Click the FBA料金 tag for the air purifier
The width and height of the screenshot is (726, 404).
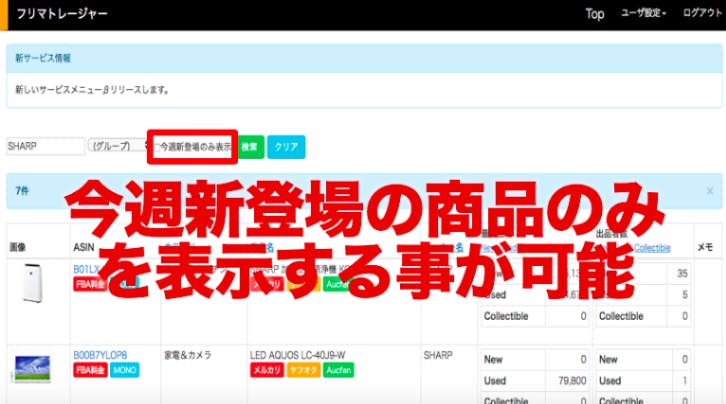(89, 283)
